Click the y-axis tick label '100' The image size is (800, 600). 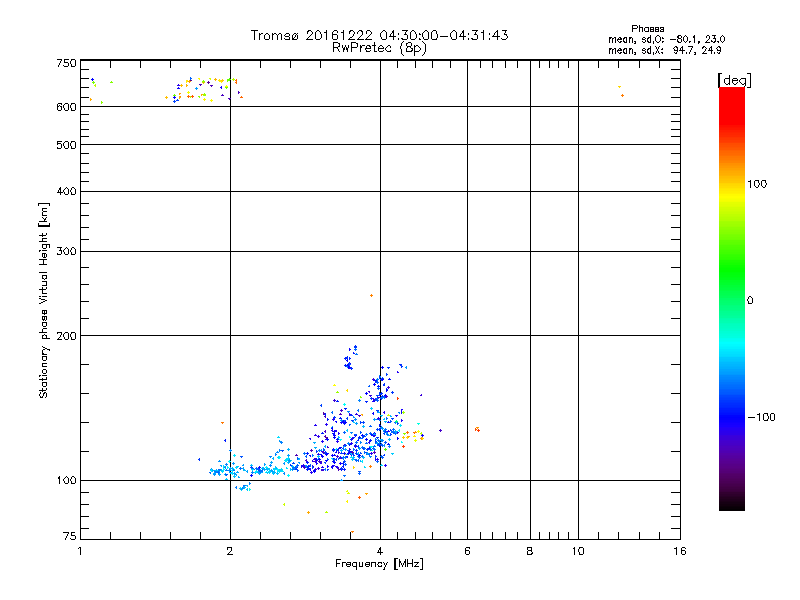pyautogui.click(x=66, y=480)
